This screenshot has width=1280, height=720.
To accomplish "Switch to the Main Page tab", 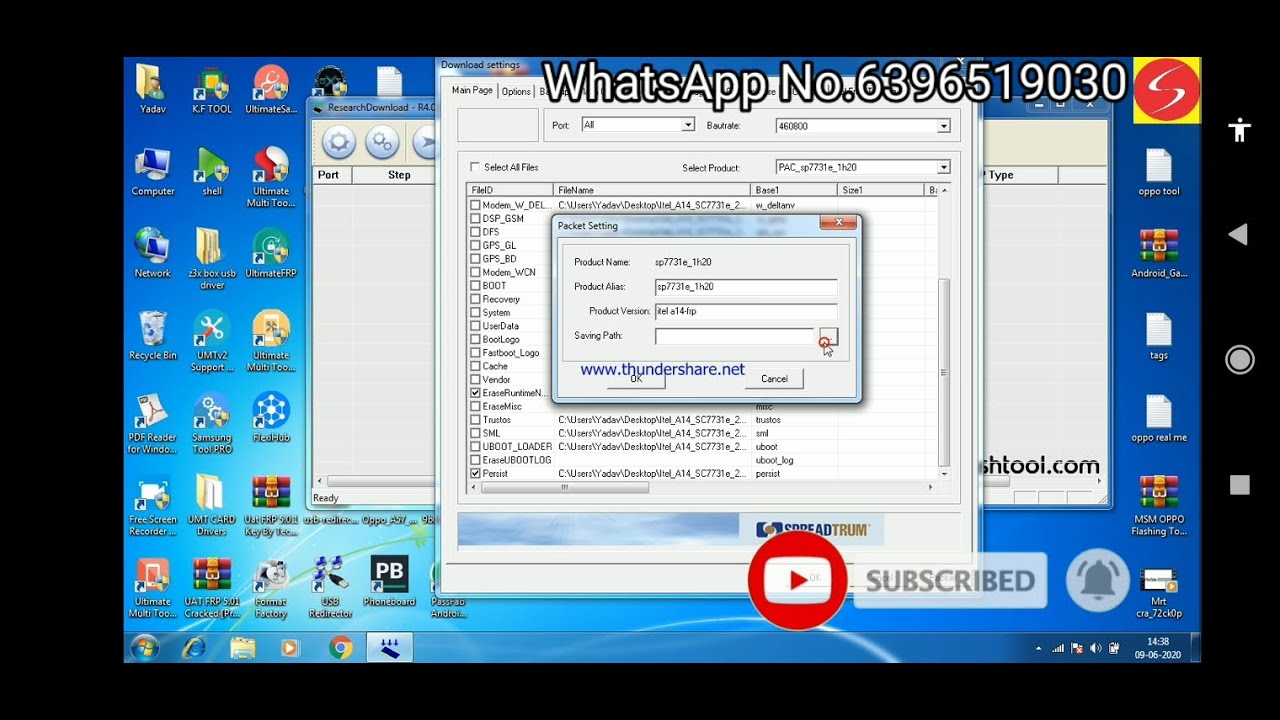I will click(472, 90).
